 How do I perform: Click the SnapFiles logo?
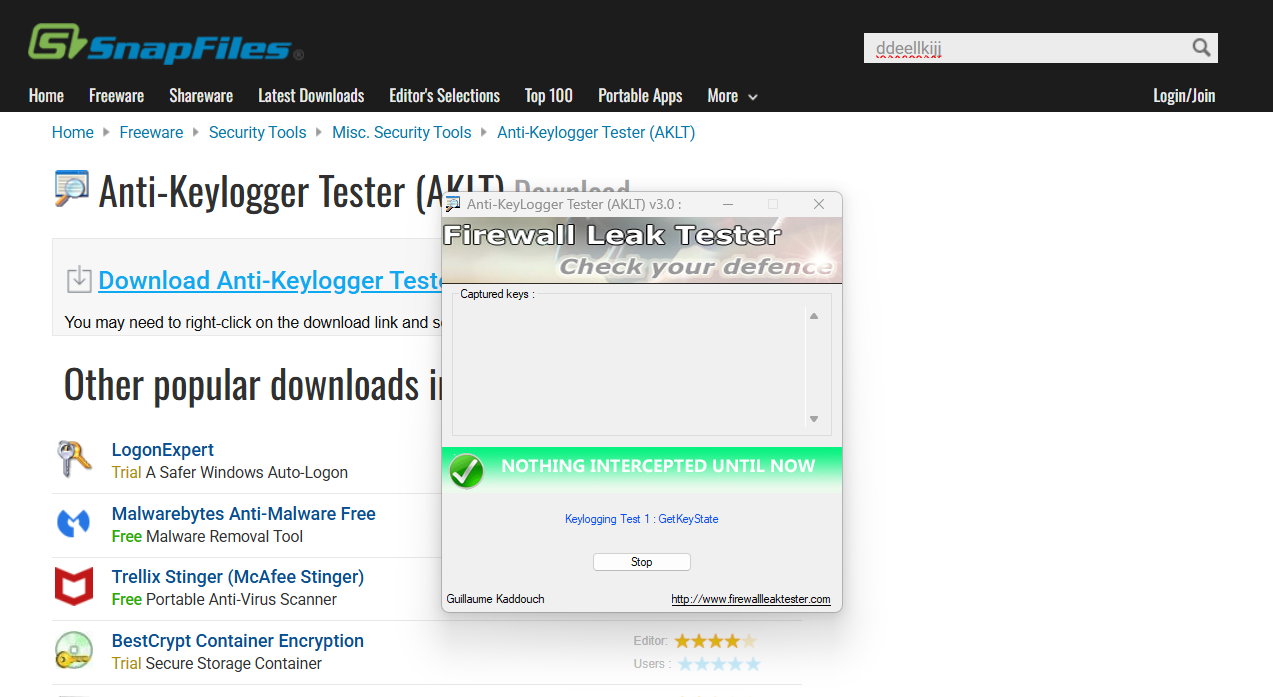[x=165, y=44]
